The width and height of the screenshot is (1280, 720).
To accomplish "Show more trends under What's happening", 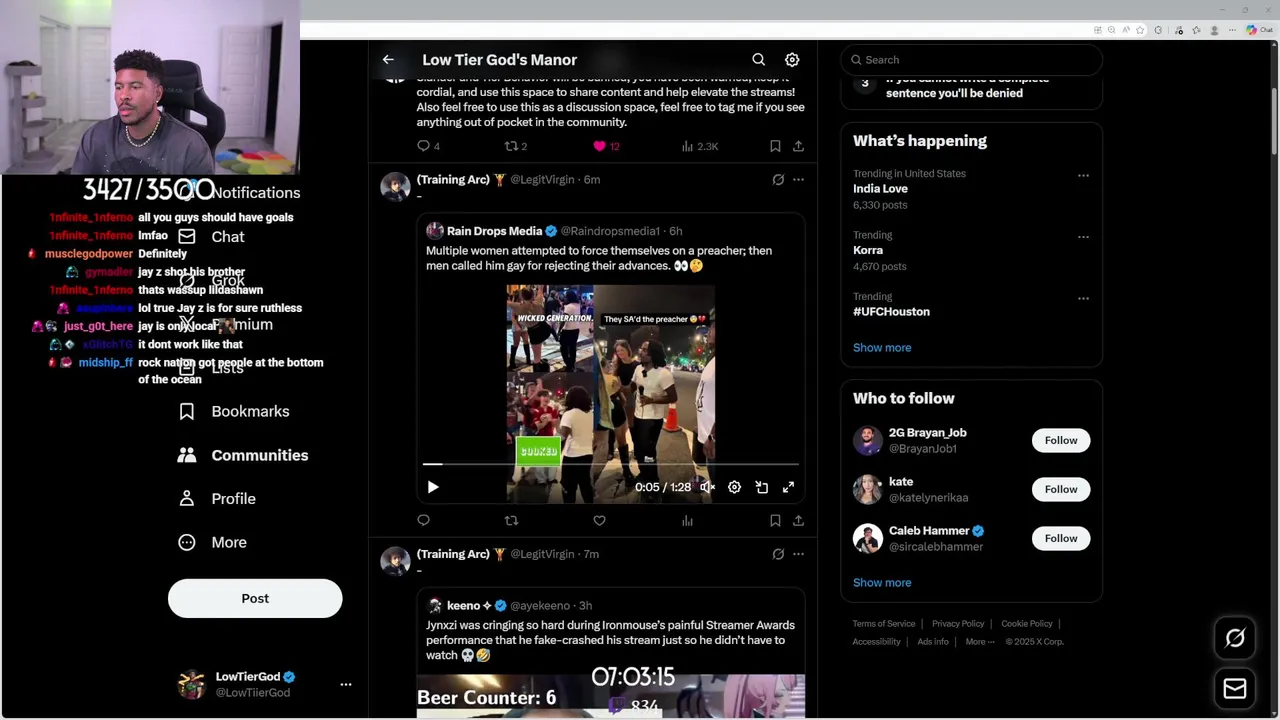I will 882,348.
